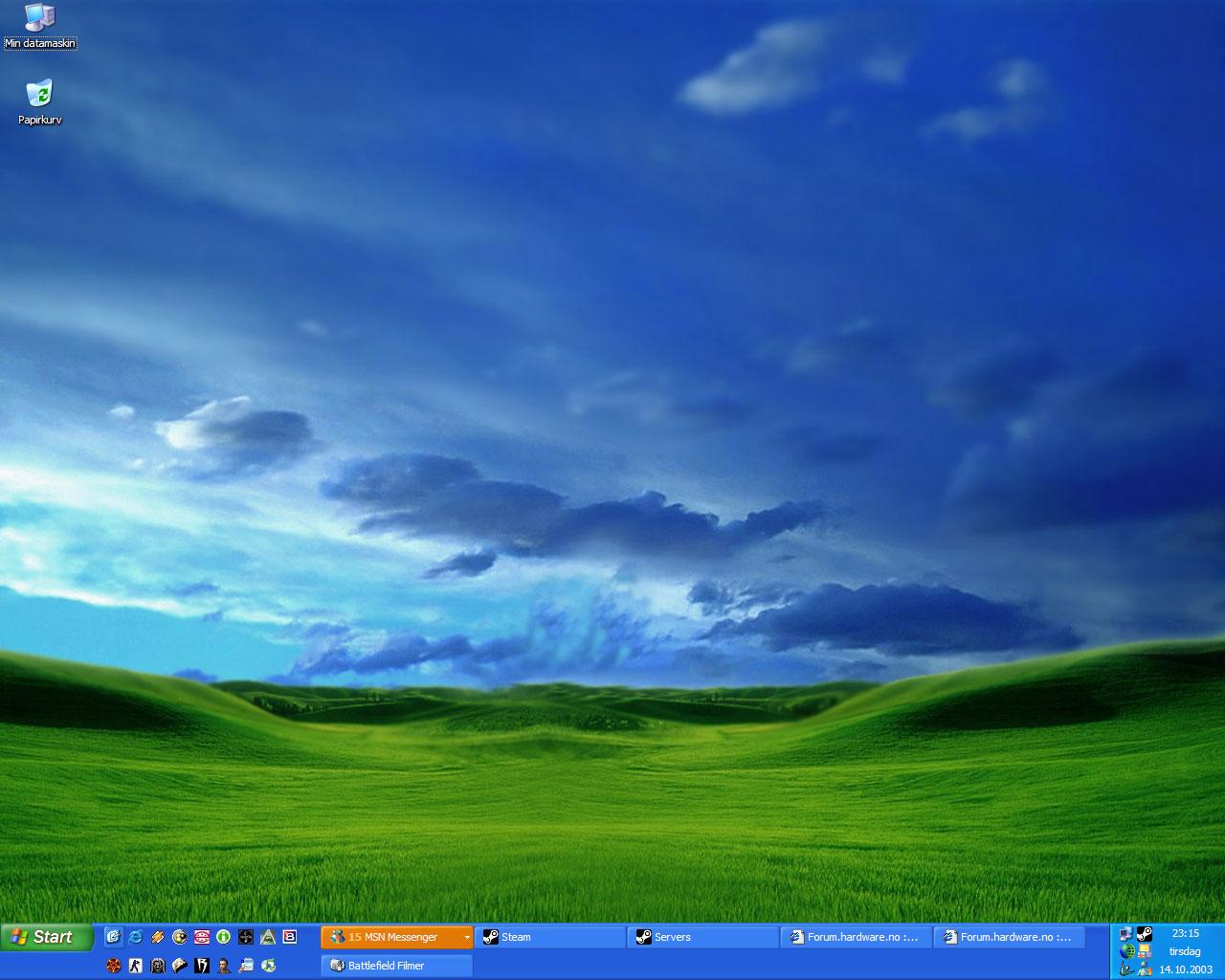This screenshot has width=1225, height=980.
Task: Click the man portrait quick launch icon
Action: (x=224, y=966)
